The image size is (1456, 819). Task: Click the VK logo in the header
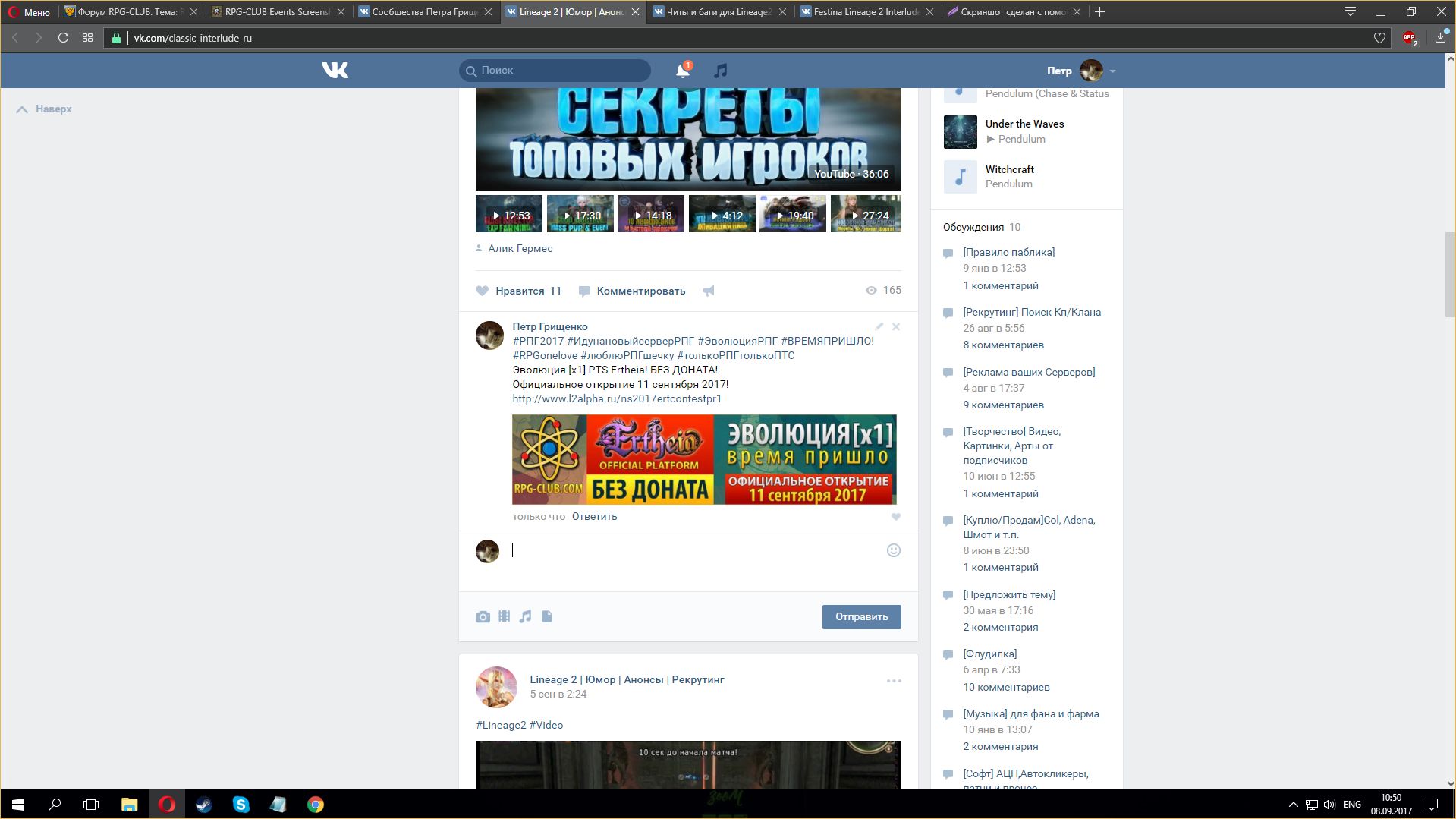tap(335, 70)
